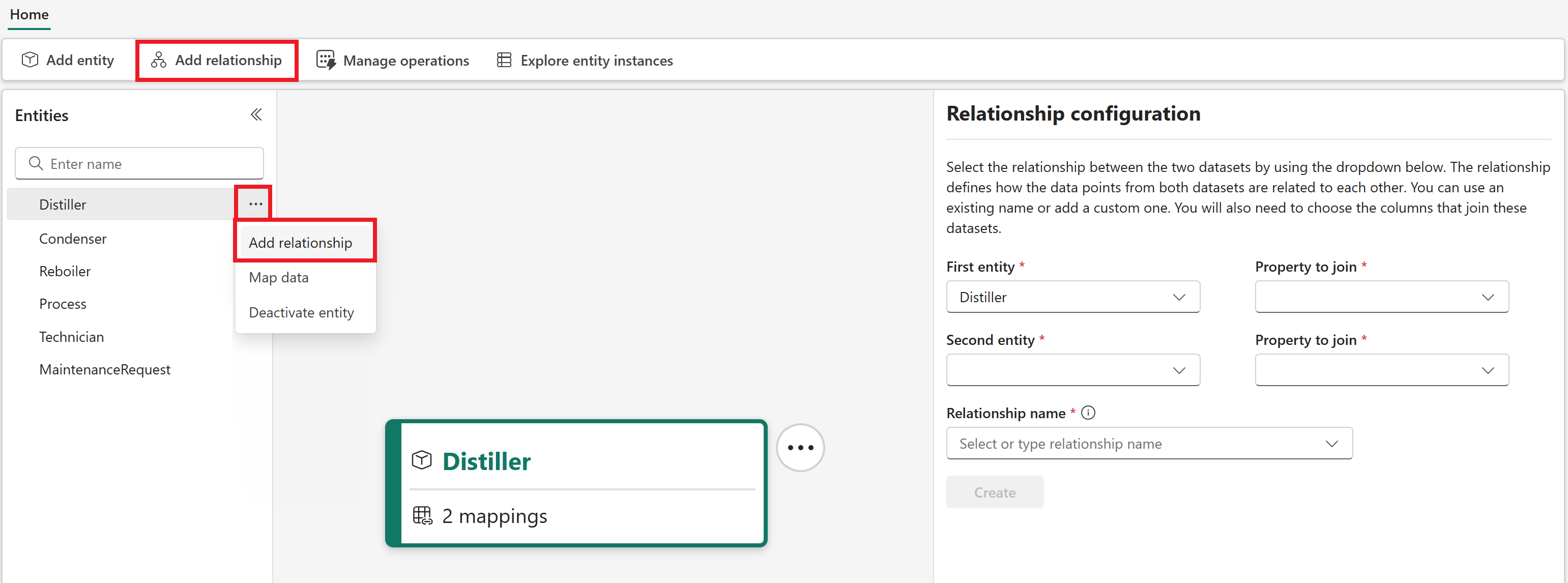Expand the Relationship name combo box

(x=1149, y=443)
